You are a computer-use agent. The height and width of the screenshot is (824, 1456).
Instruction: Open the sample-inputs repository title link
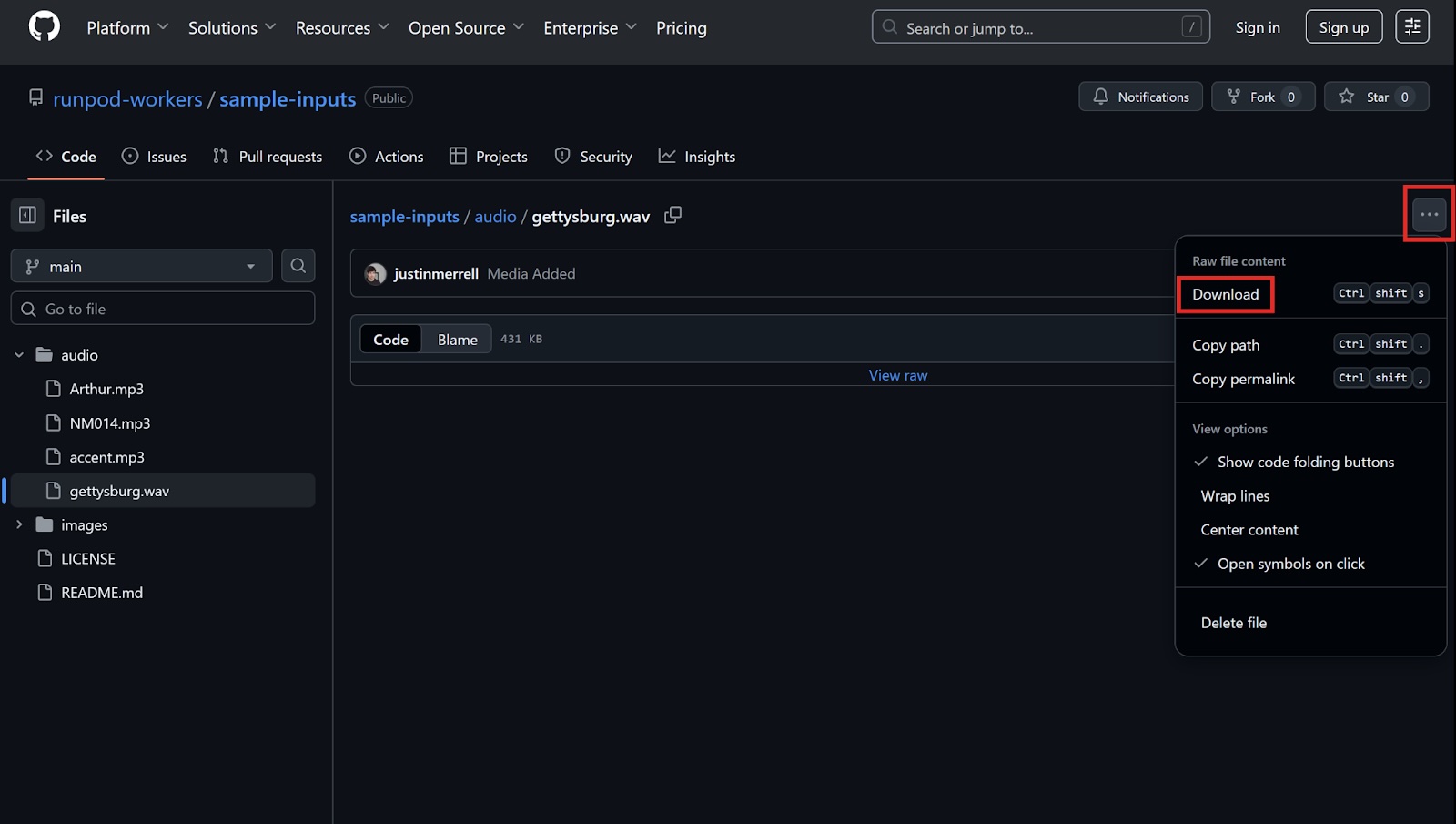click(288, 99)
